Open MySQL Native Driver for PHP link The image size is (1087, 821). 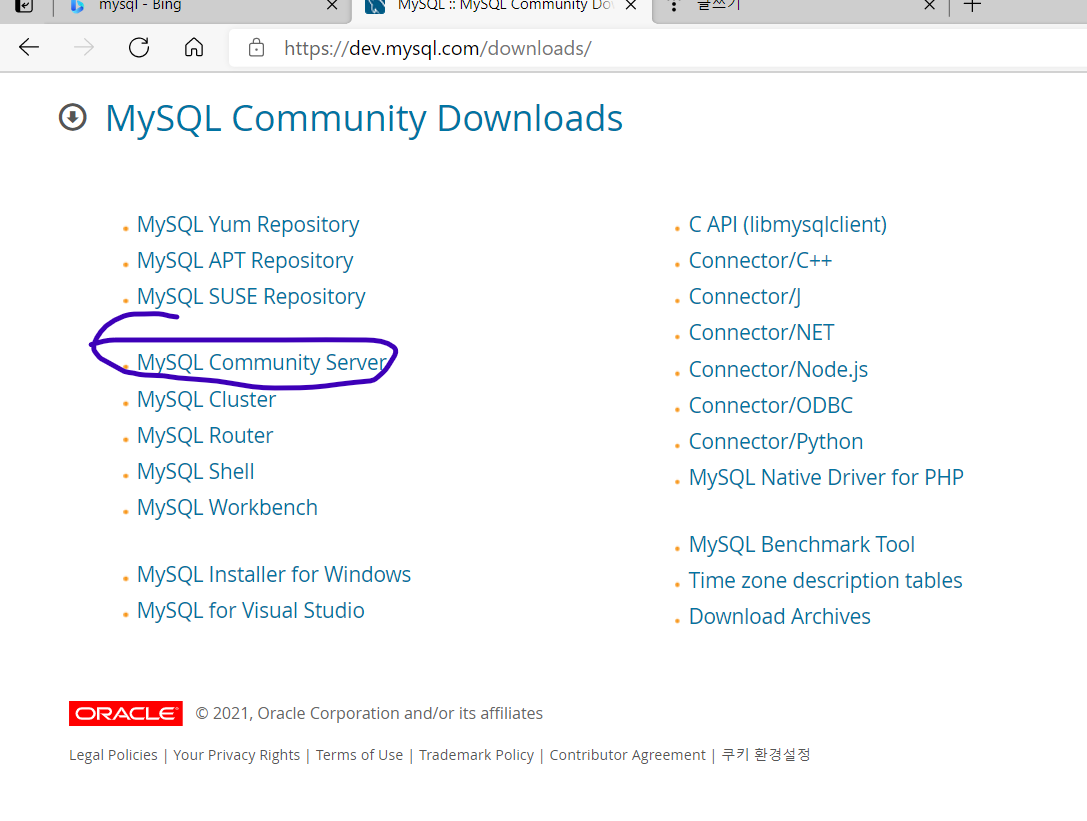coord(826,478)
